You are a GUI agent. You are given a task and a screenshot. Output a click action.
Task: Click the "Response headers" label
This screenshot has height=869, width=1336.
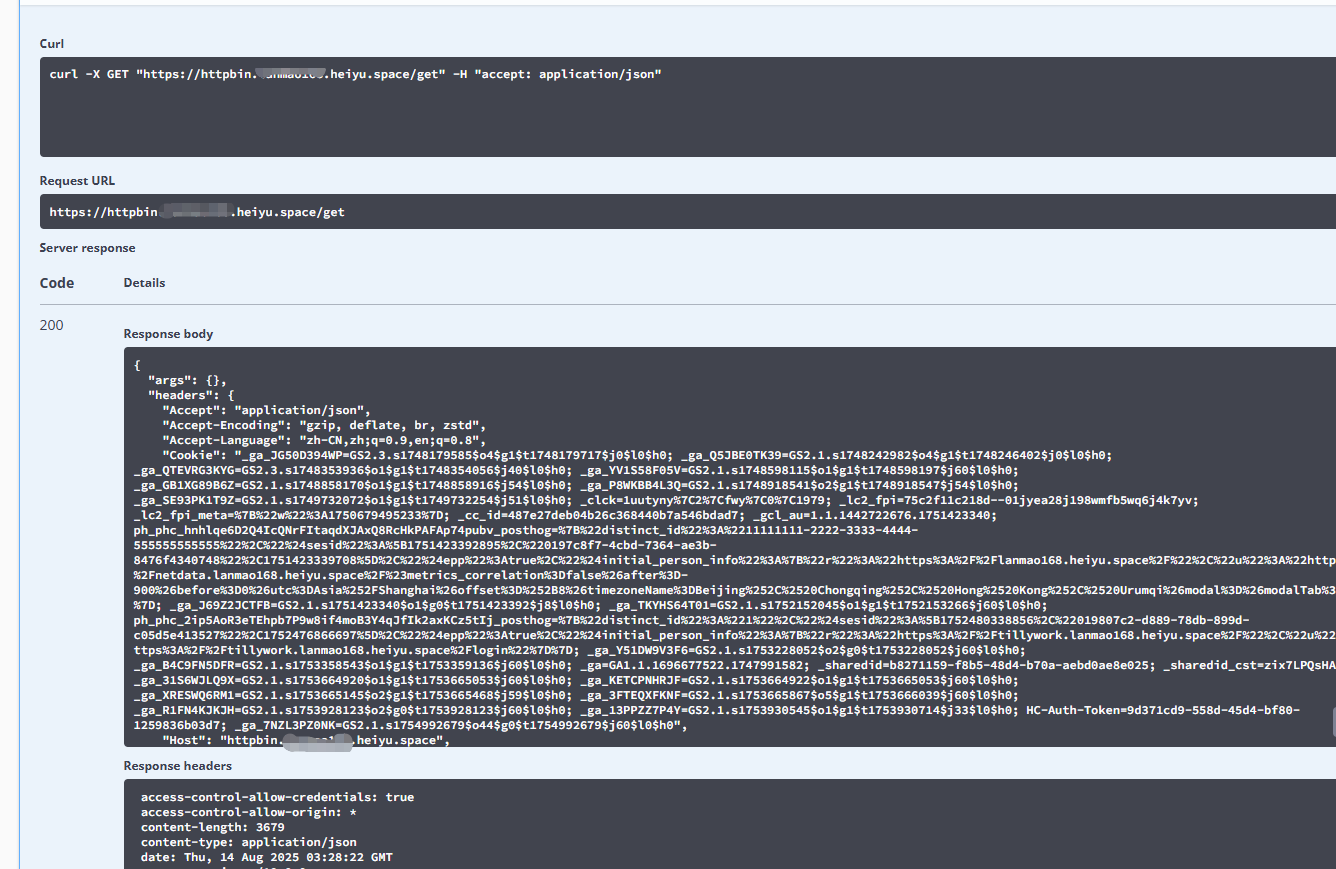(178, 766)
